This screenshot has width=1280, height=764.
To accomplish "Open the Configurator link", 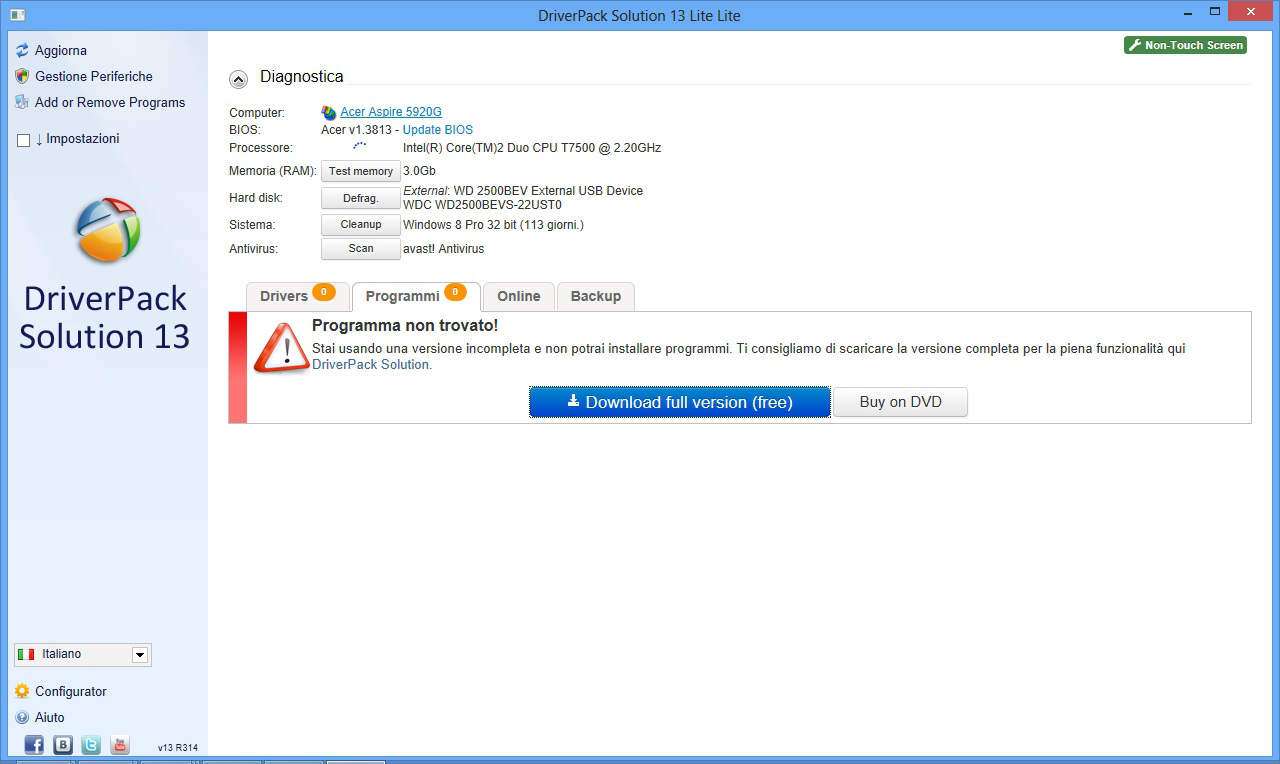I will tap(71, 691).
